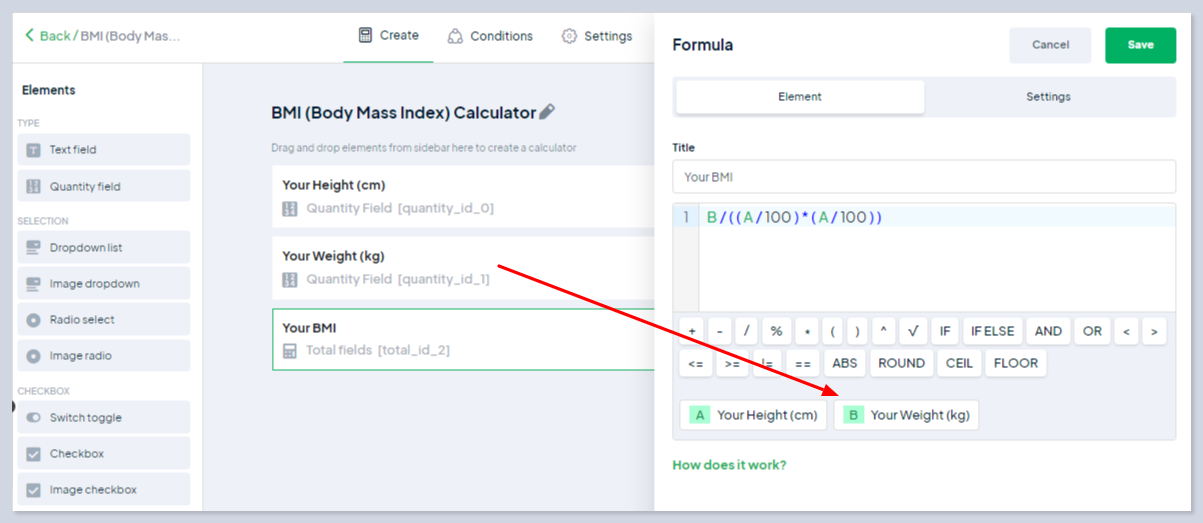The height and width of the screenshot is (523, 1203).
Task: Open the Conditions tab
Action: click(x=490, y=36)
